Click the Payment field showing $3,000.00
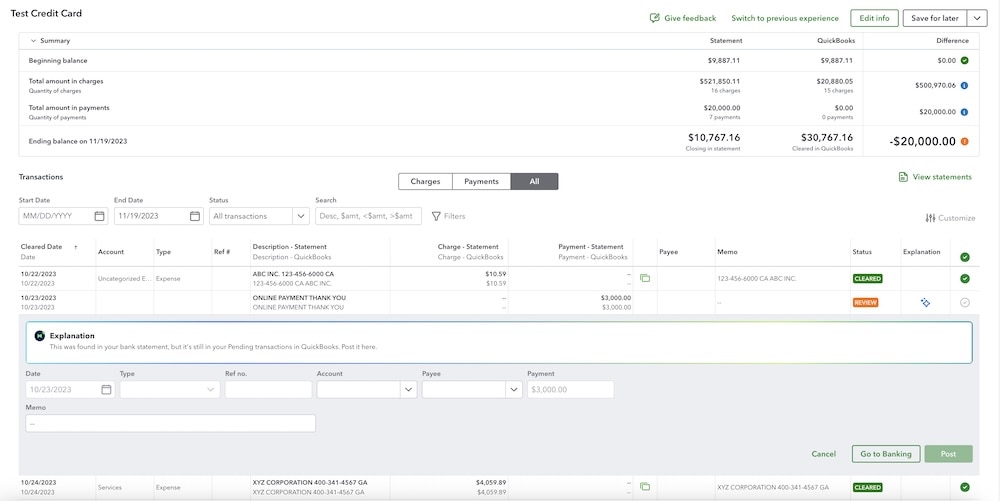The height and width of the screenshot is (501, 1000). 571,389
